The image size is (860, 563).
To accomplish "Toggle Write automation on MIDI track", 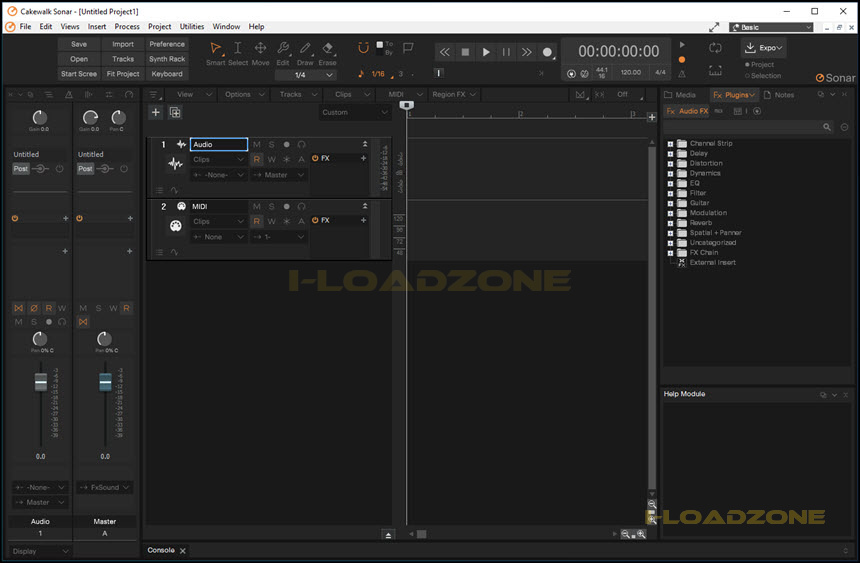I will coord(271,221).
